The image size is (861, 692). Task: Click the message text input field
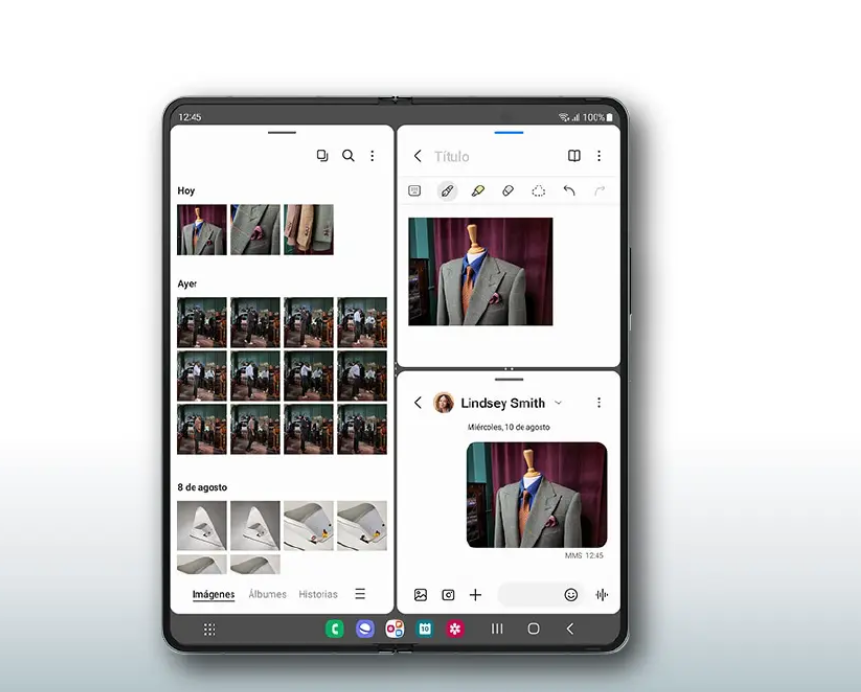click(x=528, y=595)
